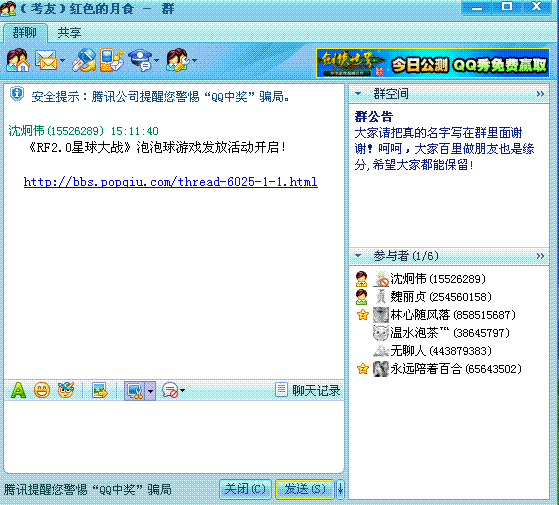Collapse the 参与者 section triangle

pos(358,256)
